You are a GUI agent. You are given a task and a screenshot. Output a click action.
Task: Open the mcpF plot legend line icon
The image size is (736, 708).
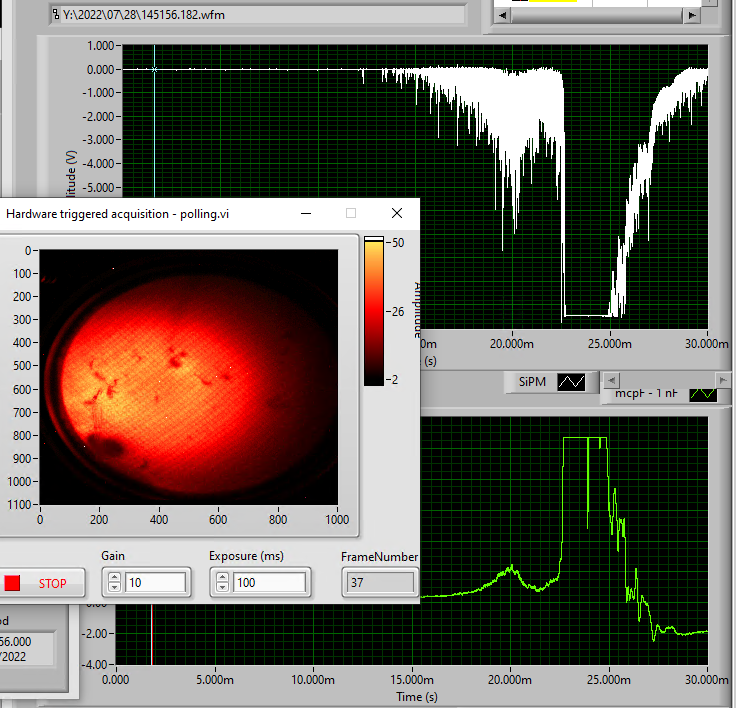tap(703, 394)
